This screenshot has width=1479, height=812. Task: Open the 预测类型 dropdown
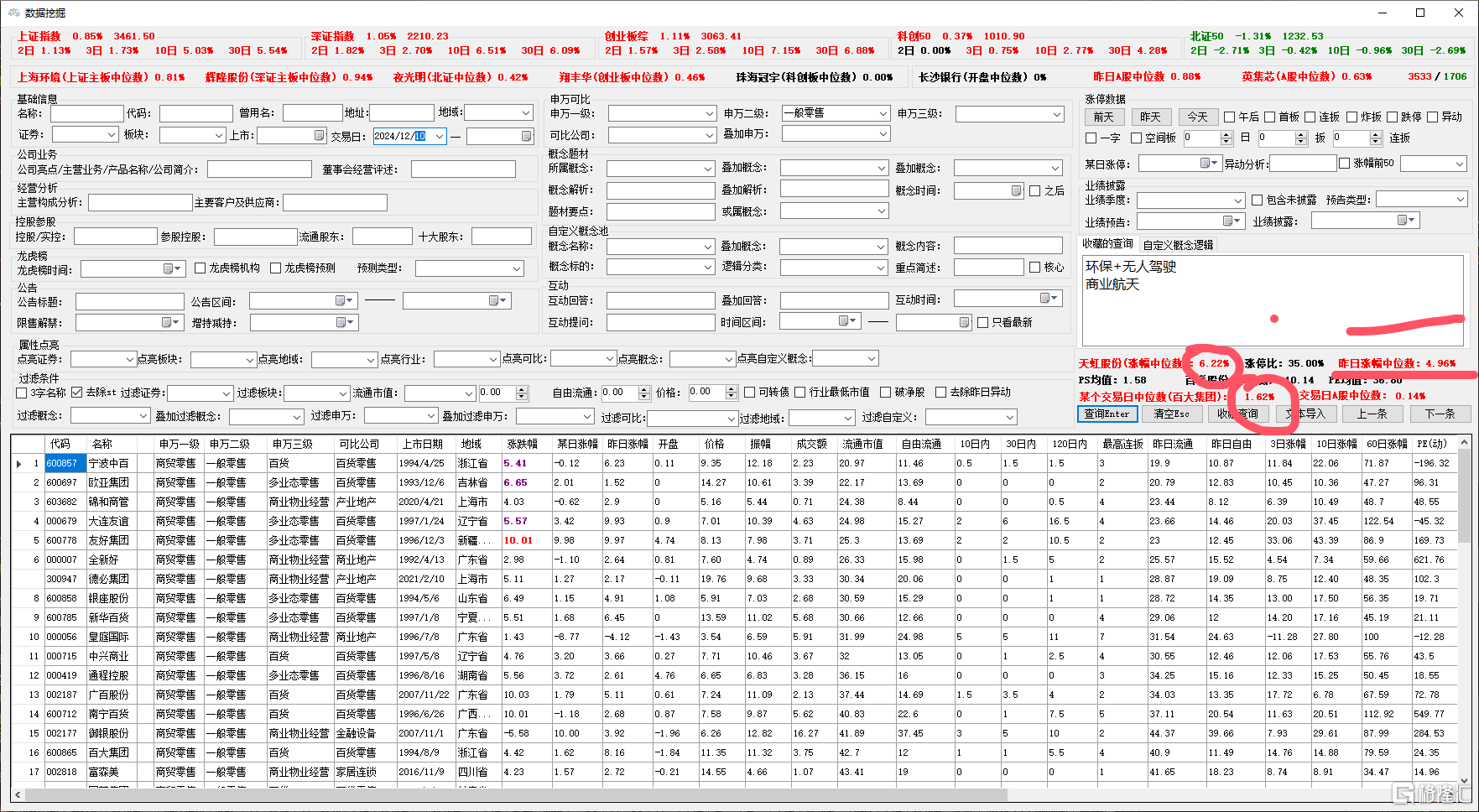517,268
